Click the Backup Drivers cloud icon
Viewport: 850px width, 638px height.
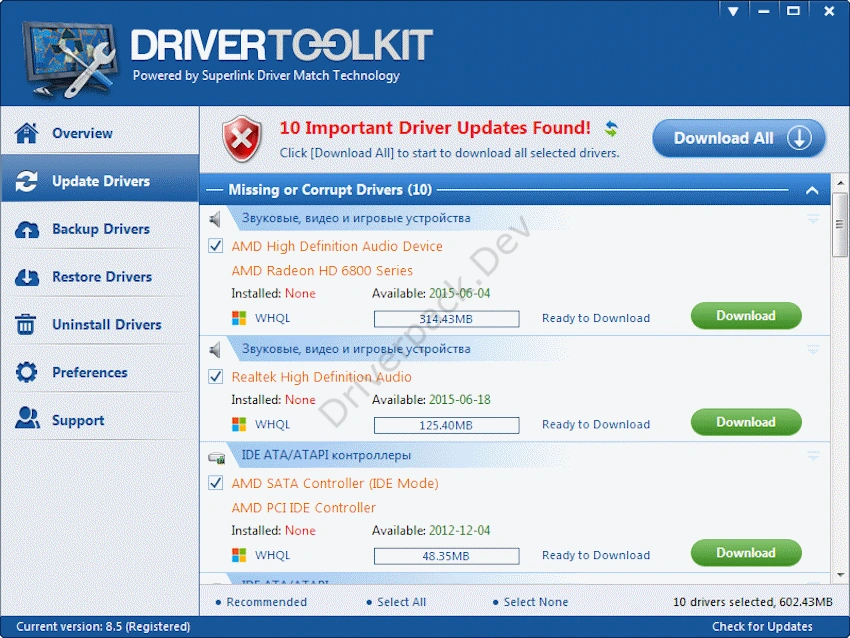[x=27, y=229]
